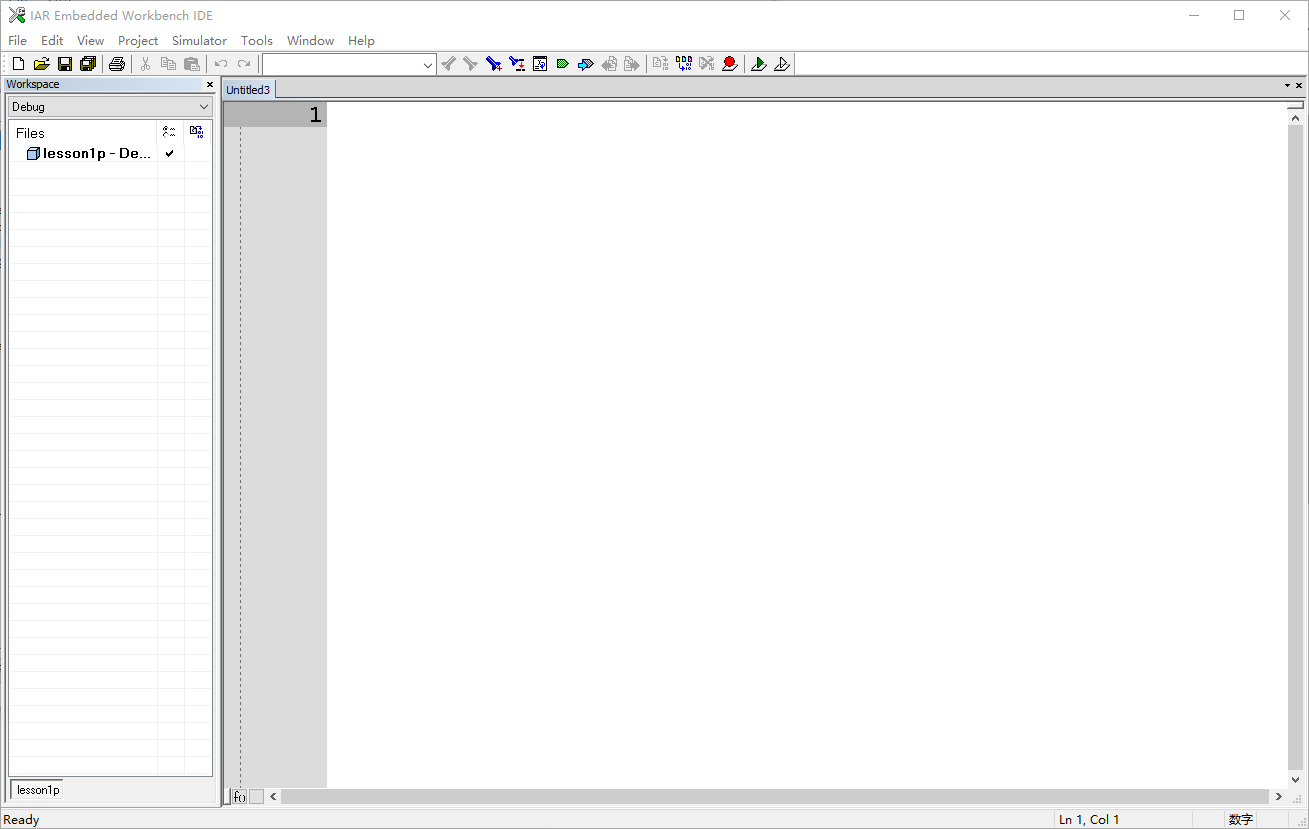The image size is (1309, 829).
Task: Click the Stop Build toolbar icon
Action: (x=707, y=64)
